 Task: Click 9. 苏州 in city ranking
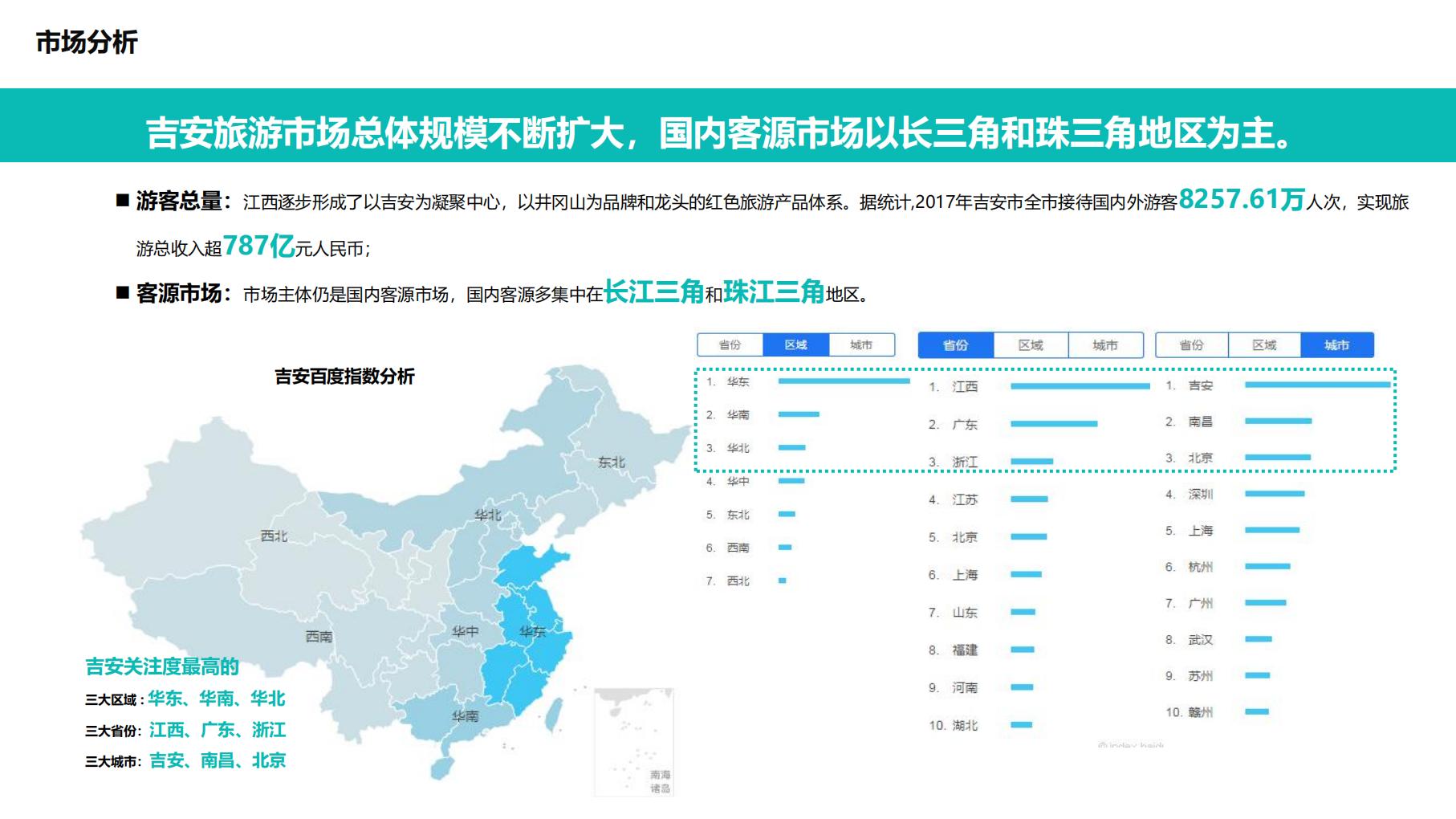(1190, 676)
